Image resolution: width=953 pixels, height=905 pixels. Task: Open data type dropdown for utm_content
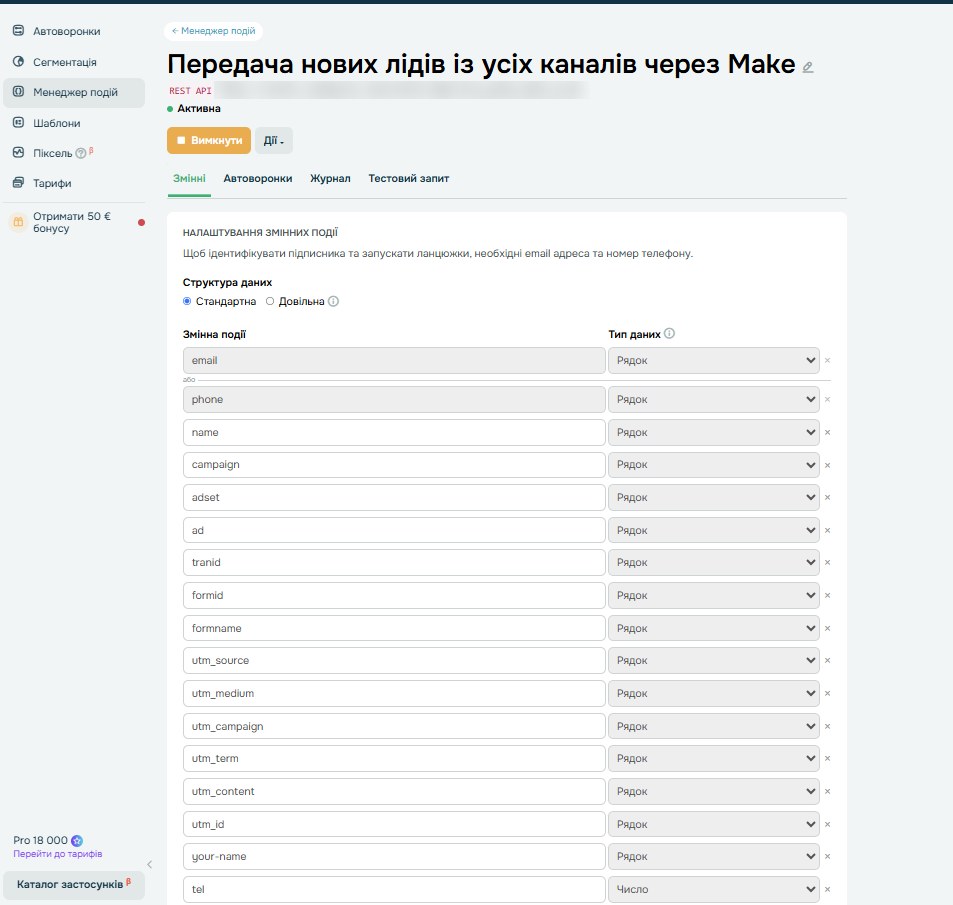pos(714,791)
